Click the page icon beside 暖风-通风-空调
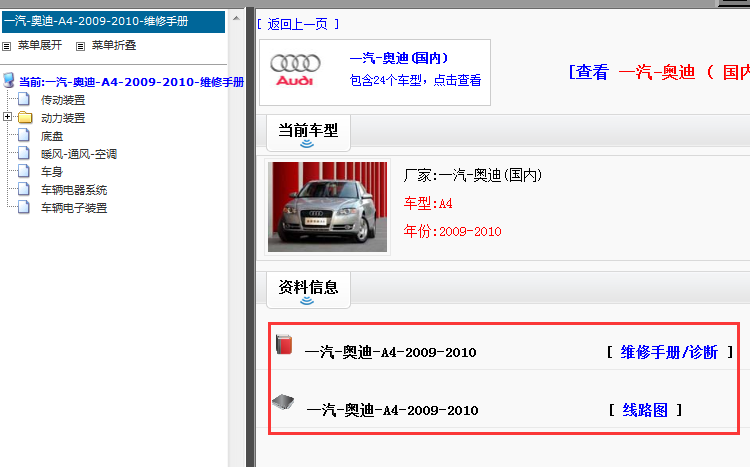The image size is (750, 467). coord(23,153)
